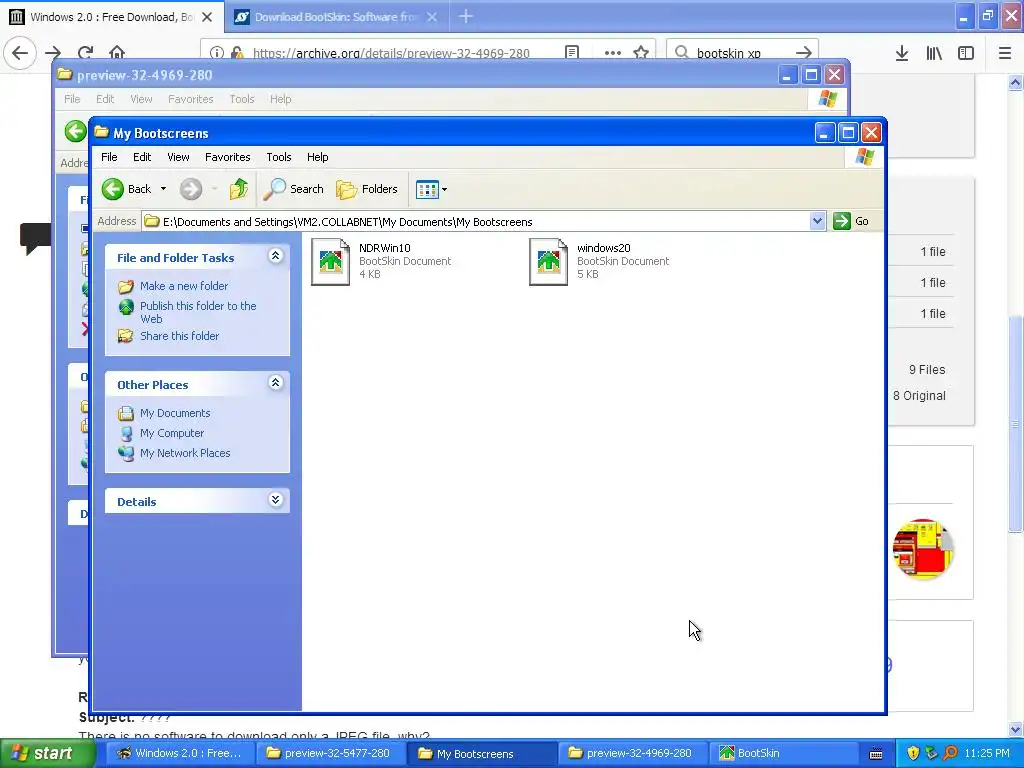Open Tools menu in preview-32-4969-280 window
This screenshot has width=1024, height=768.
pos(241,99)
